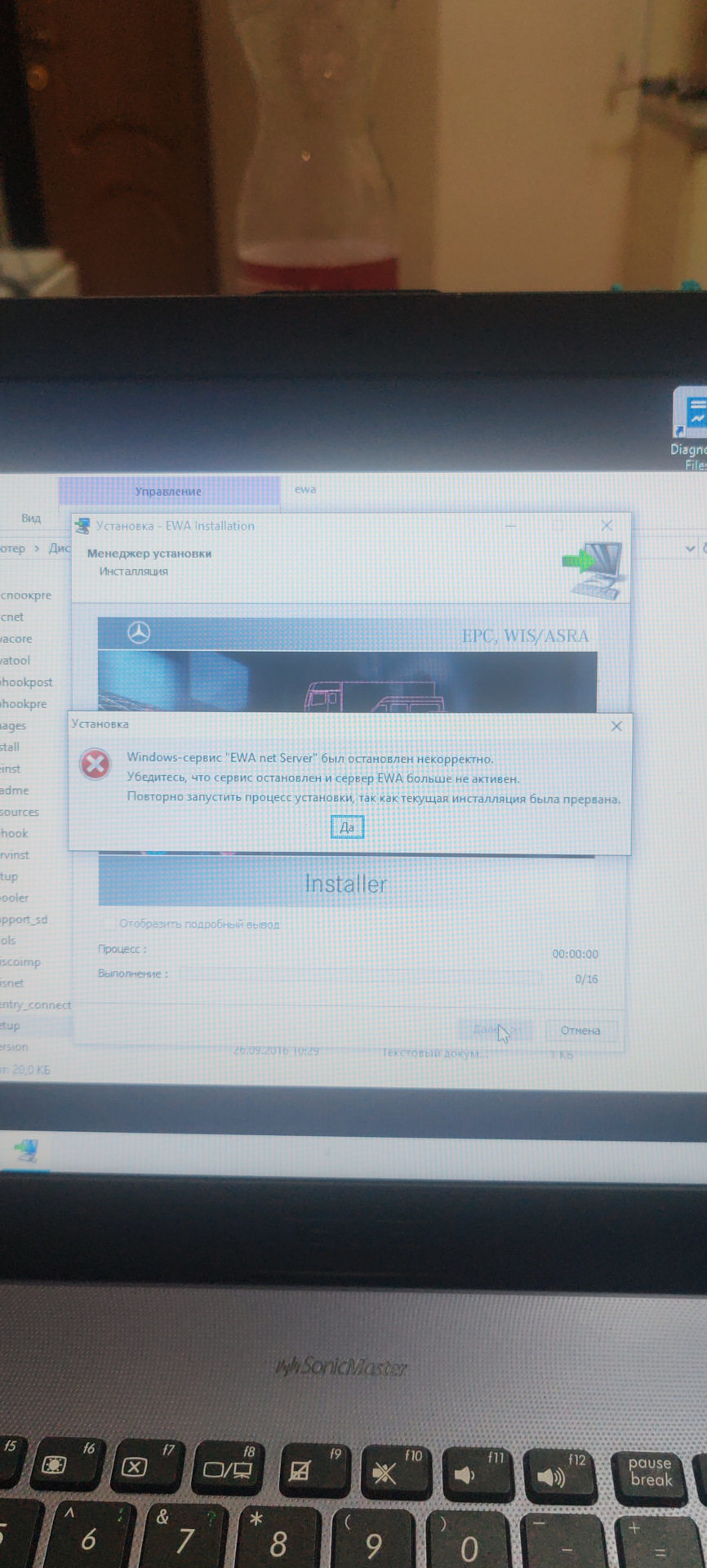Click the 00:00:00 process timer
Screen dimensions: 707x1568
575,954
